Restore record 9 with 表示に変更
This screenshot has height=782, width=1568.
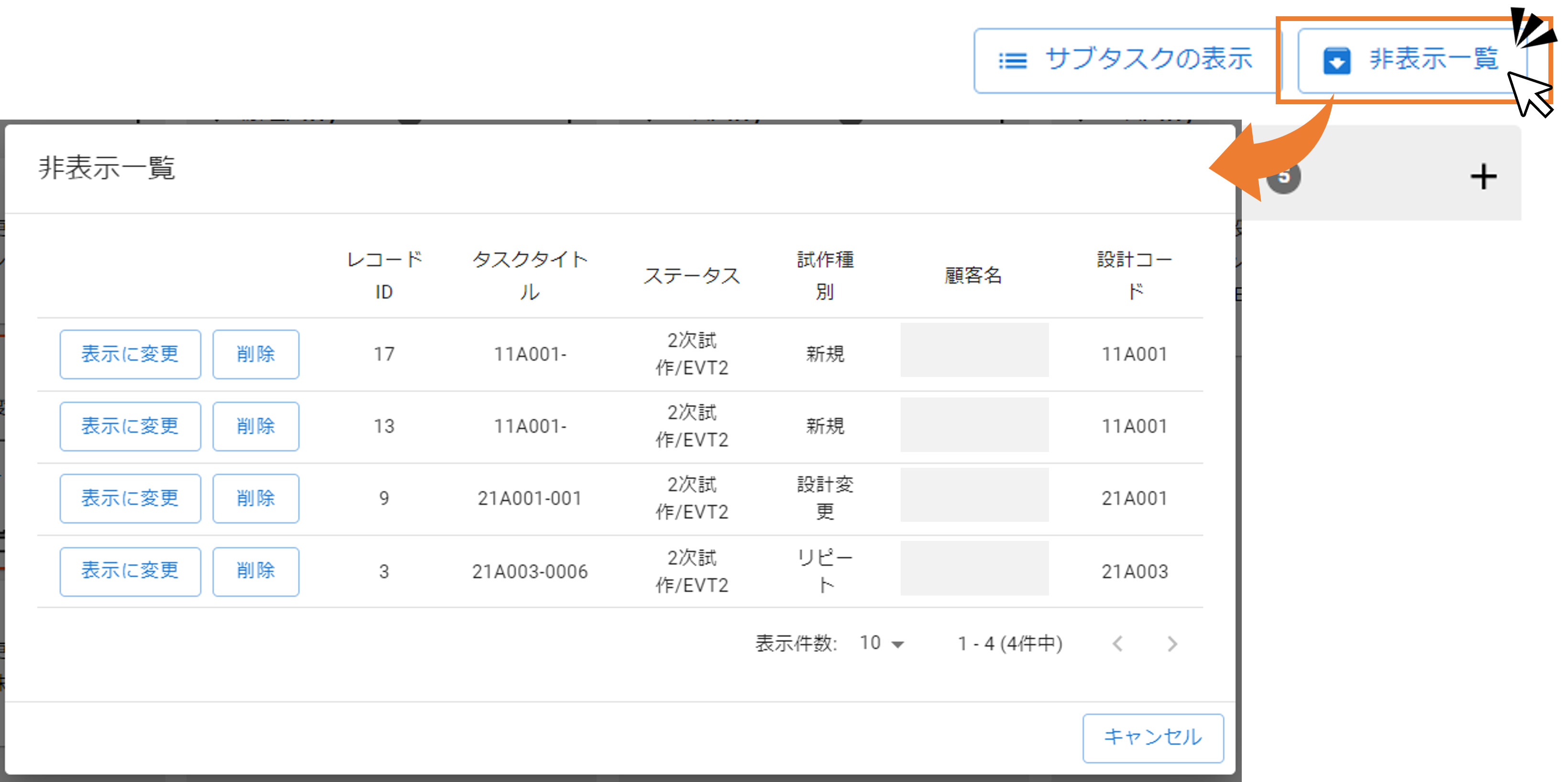130,498
